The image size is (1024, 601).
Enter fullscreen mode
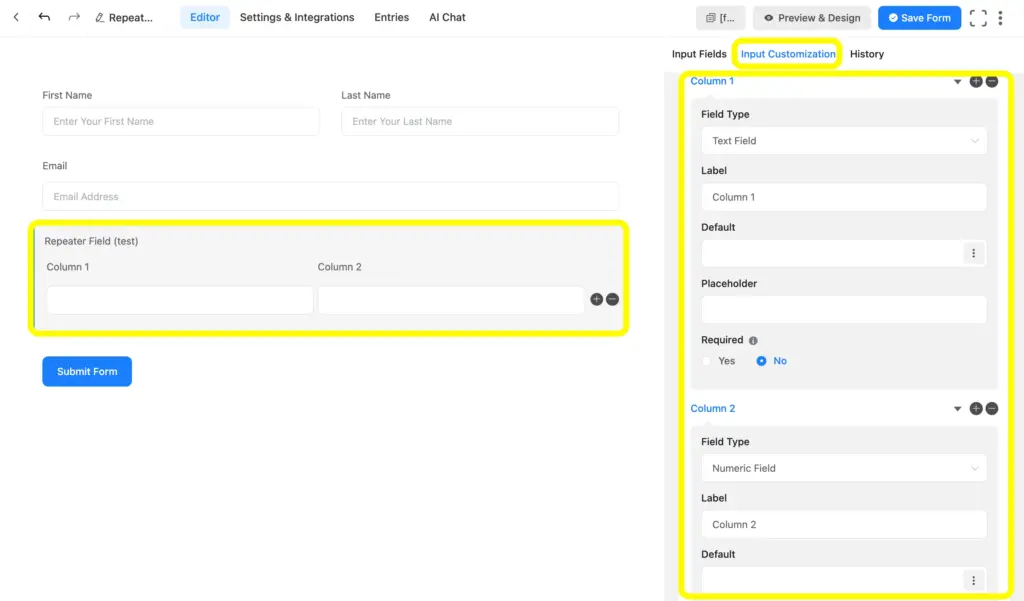pyautogui.click(x=978, y=18)
